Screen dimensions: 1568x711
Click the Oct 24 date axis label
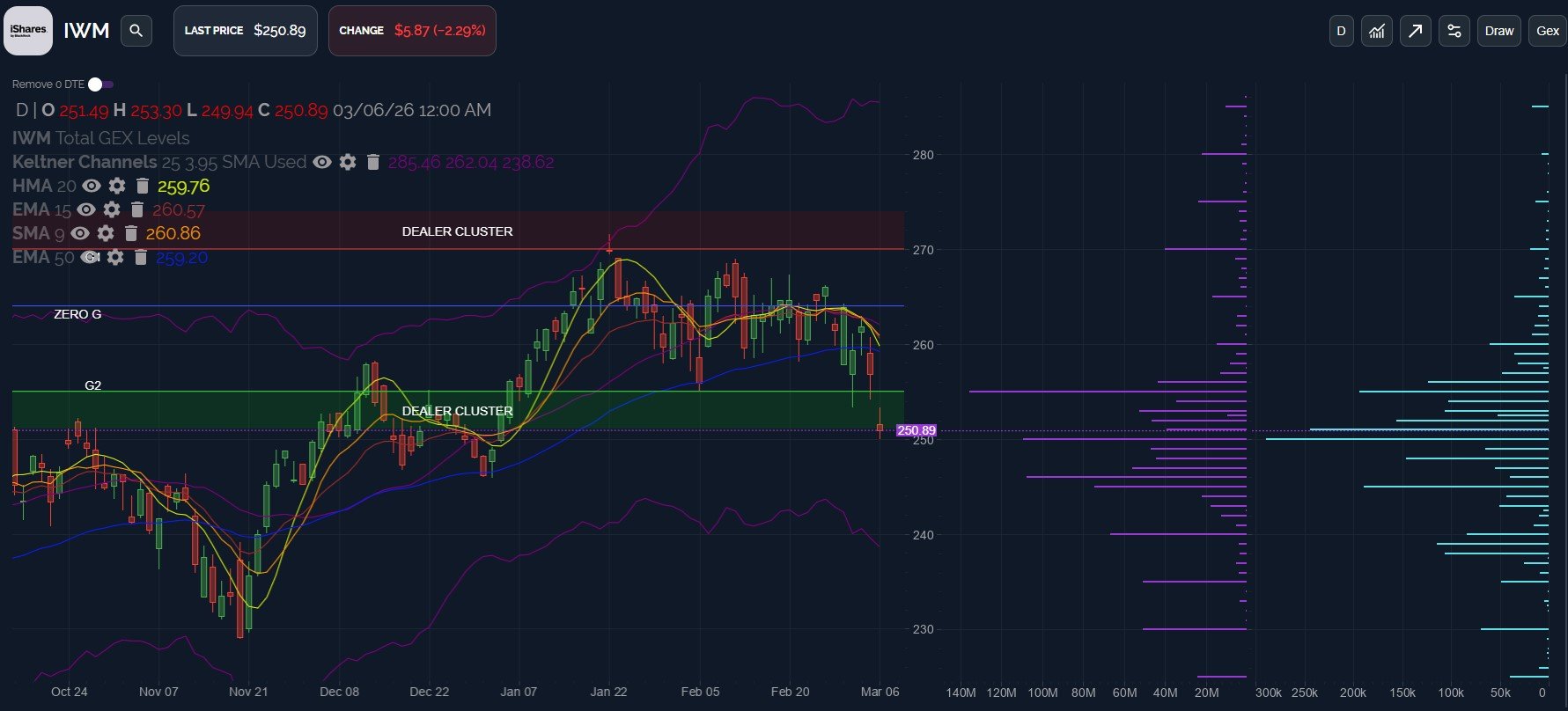(x=69, y=692)
